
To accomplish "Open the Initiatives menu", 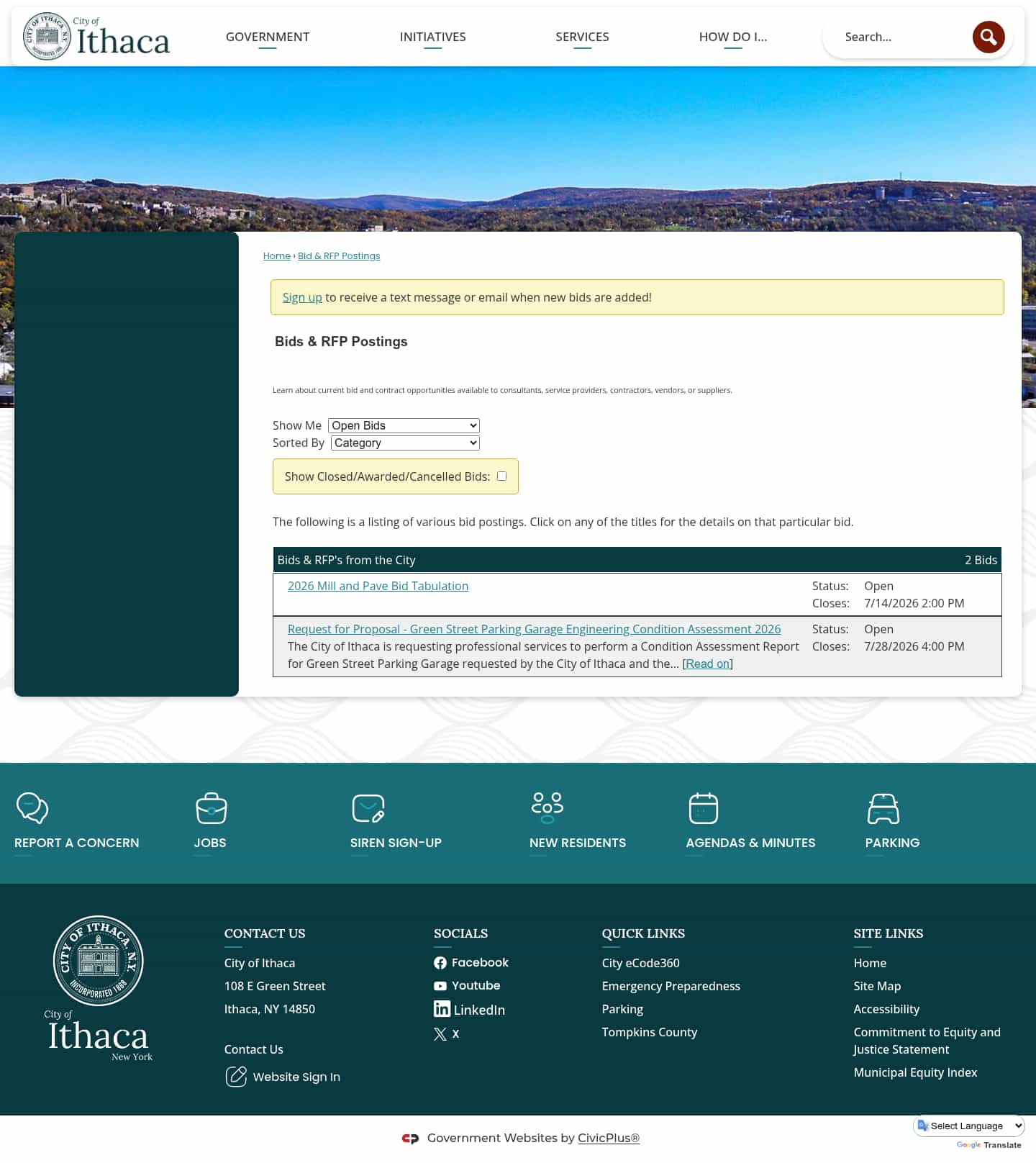I will [433, 37].
